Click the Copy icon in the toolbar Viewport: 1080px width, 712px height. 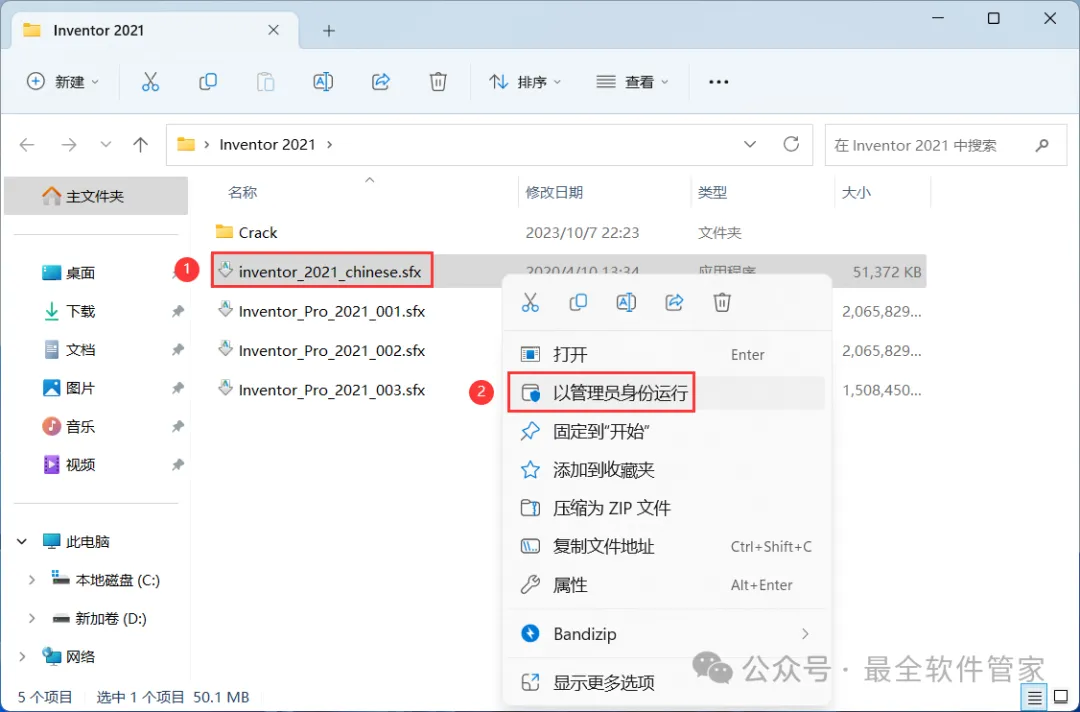(x=207, y=82)
